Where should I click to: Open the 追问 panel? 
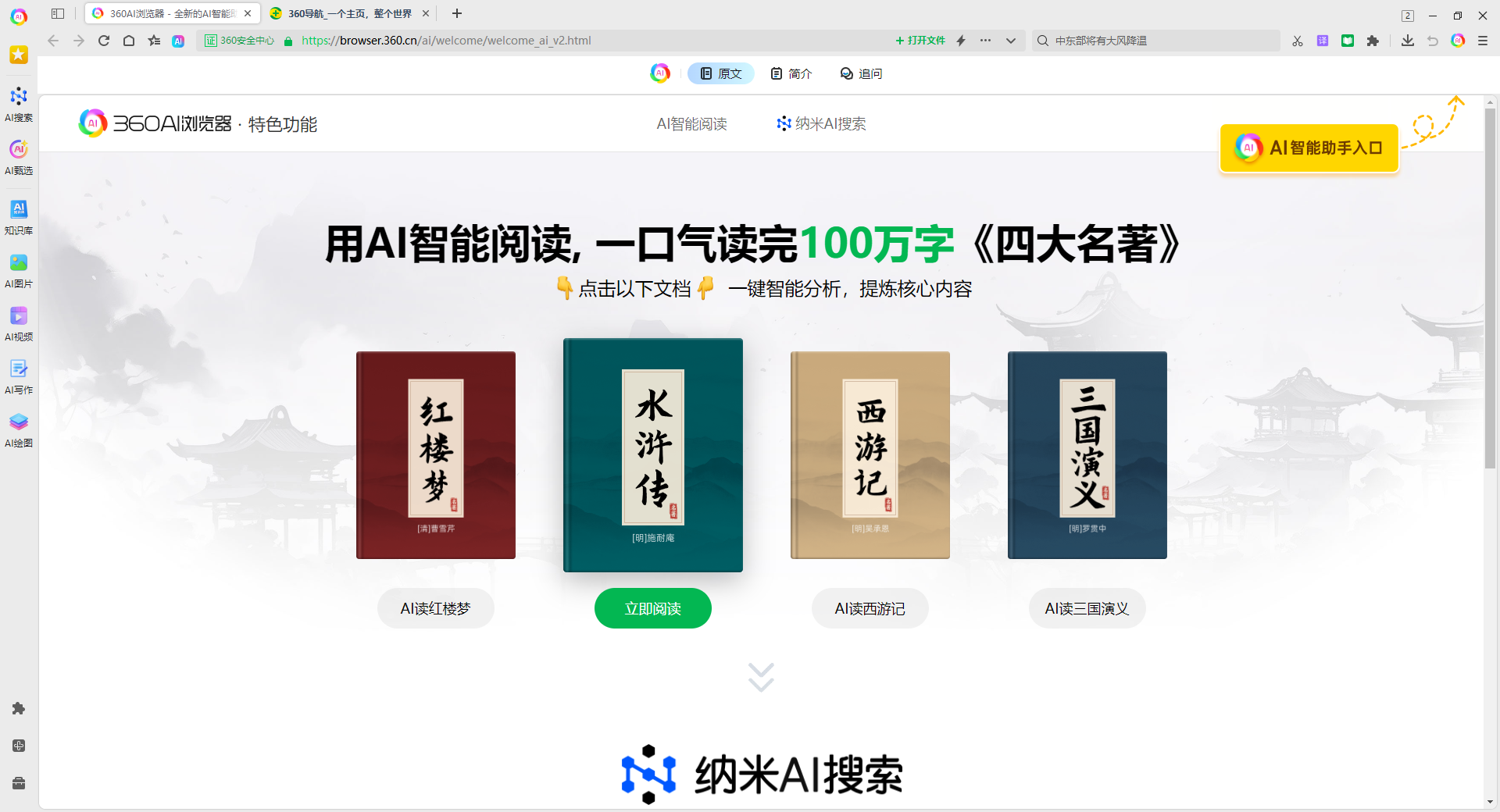(x=860, y=73)
